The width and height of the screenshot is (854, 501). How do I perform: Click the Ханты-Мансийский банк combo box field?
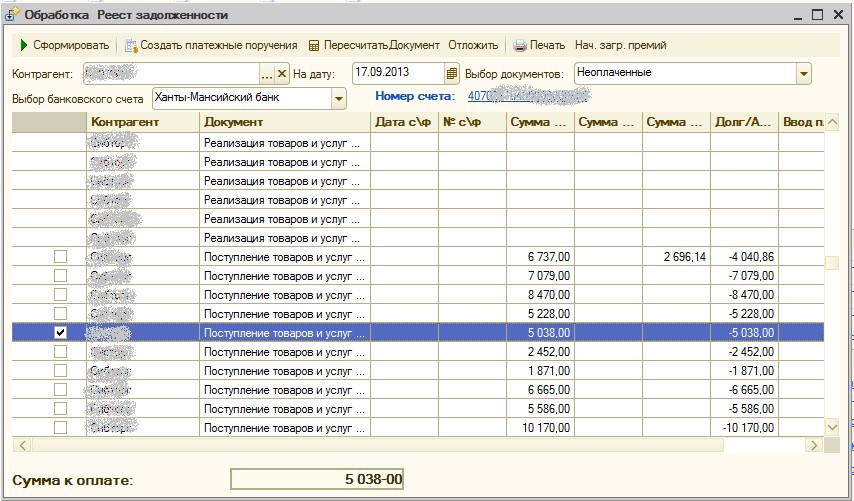coord(242,99)
